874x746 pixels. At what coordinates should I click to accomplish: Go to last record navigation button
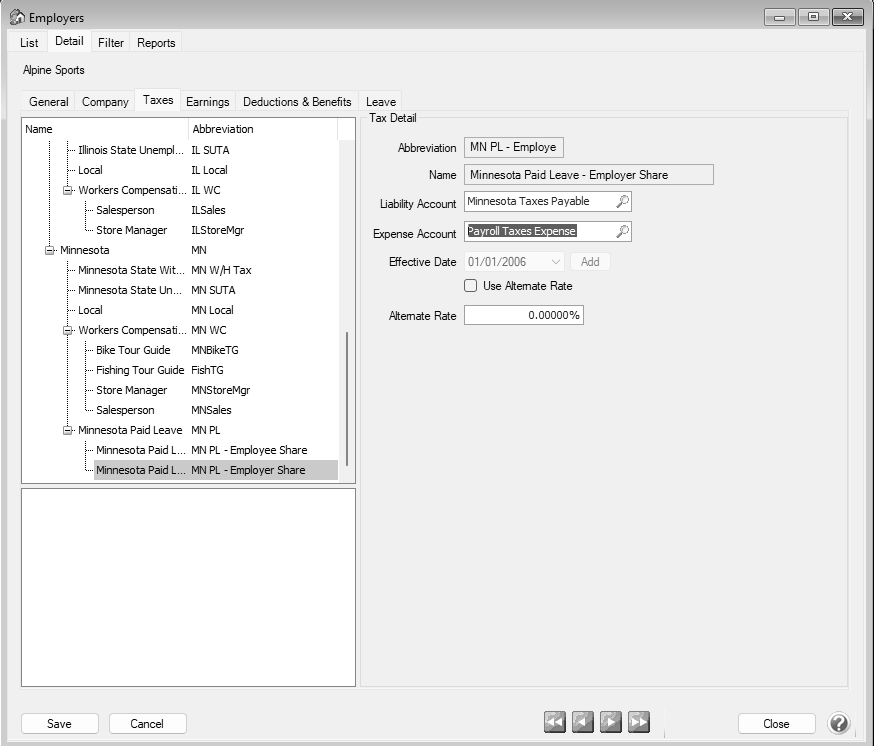[639, 722]
